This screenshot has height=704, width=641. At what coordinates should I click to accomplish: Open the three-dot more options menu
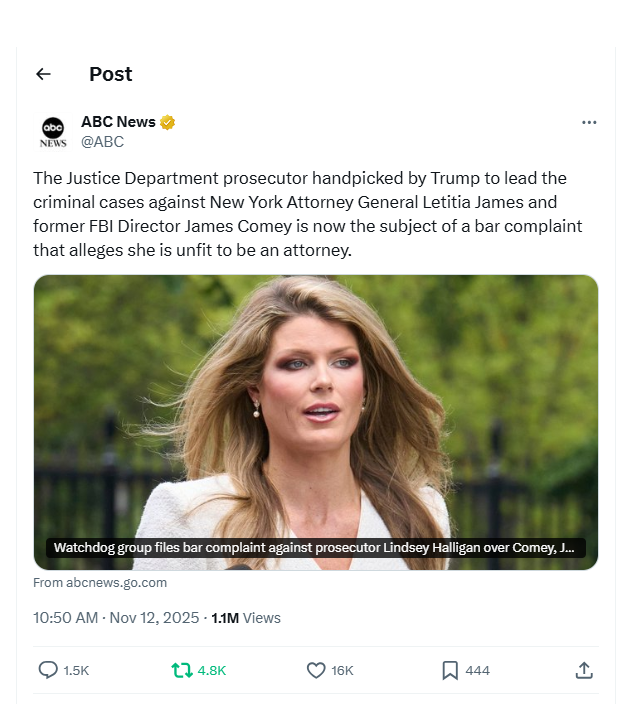[x=589, y=122]
